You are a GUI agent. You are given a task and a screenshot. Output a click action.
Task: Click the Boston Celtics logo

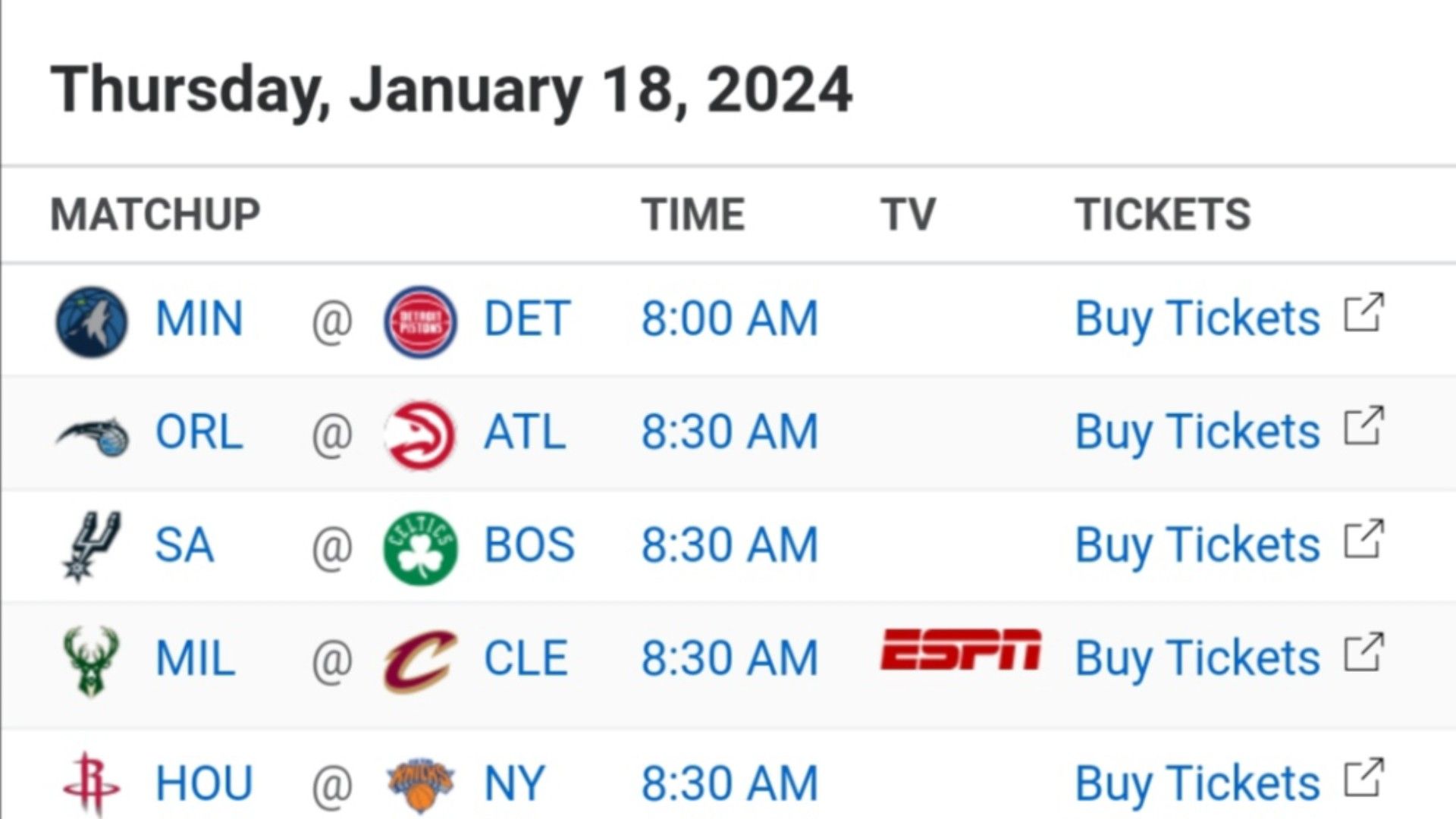(x=420, y=548)
